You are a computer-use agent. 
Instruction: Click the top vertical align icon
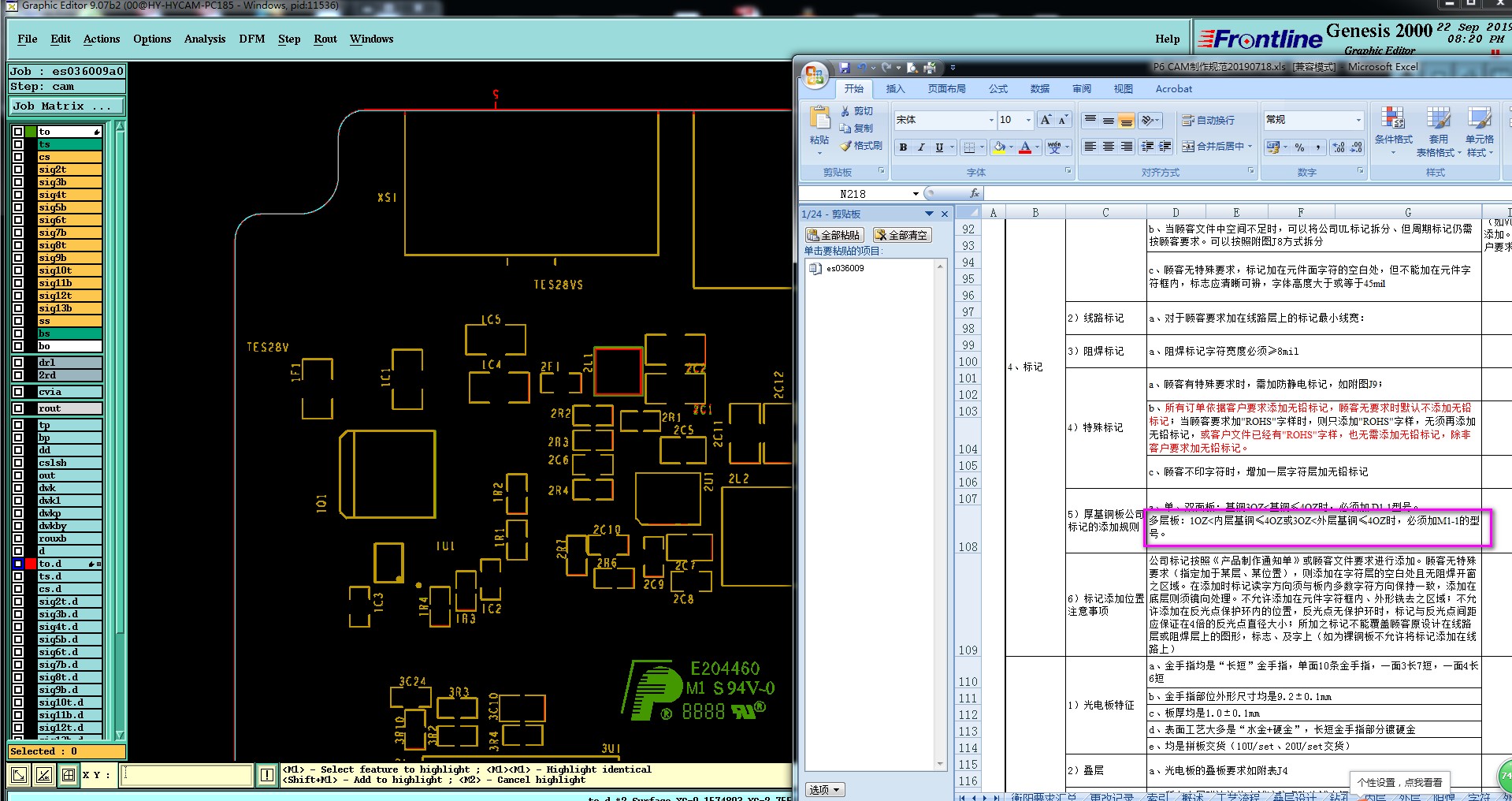1090,120
